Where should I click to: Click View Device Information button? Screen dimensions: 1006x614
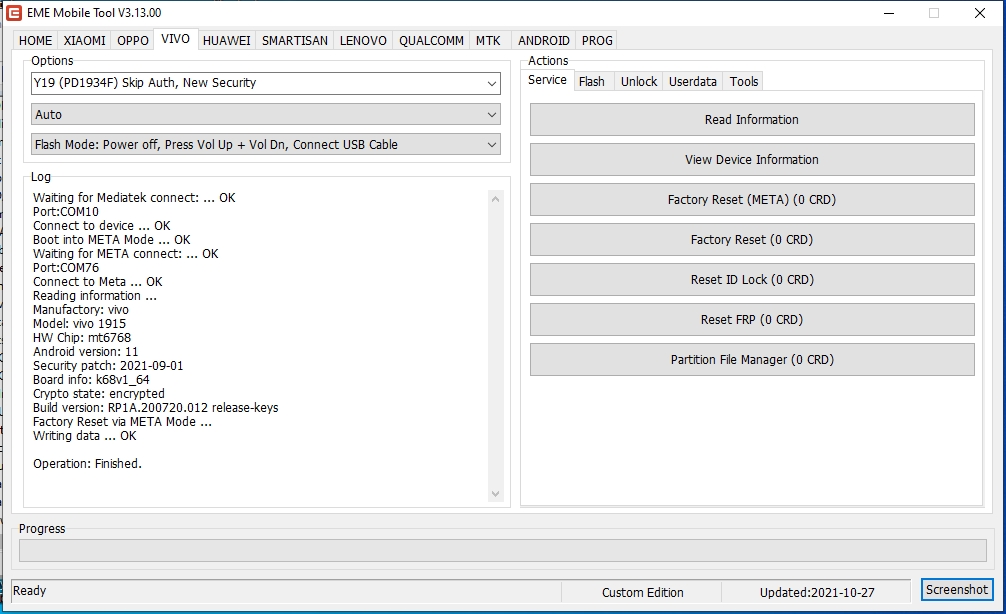pyautogui.click(x=752, y=160)
